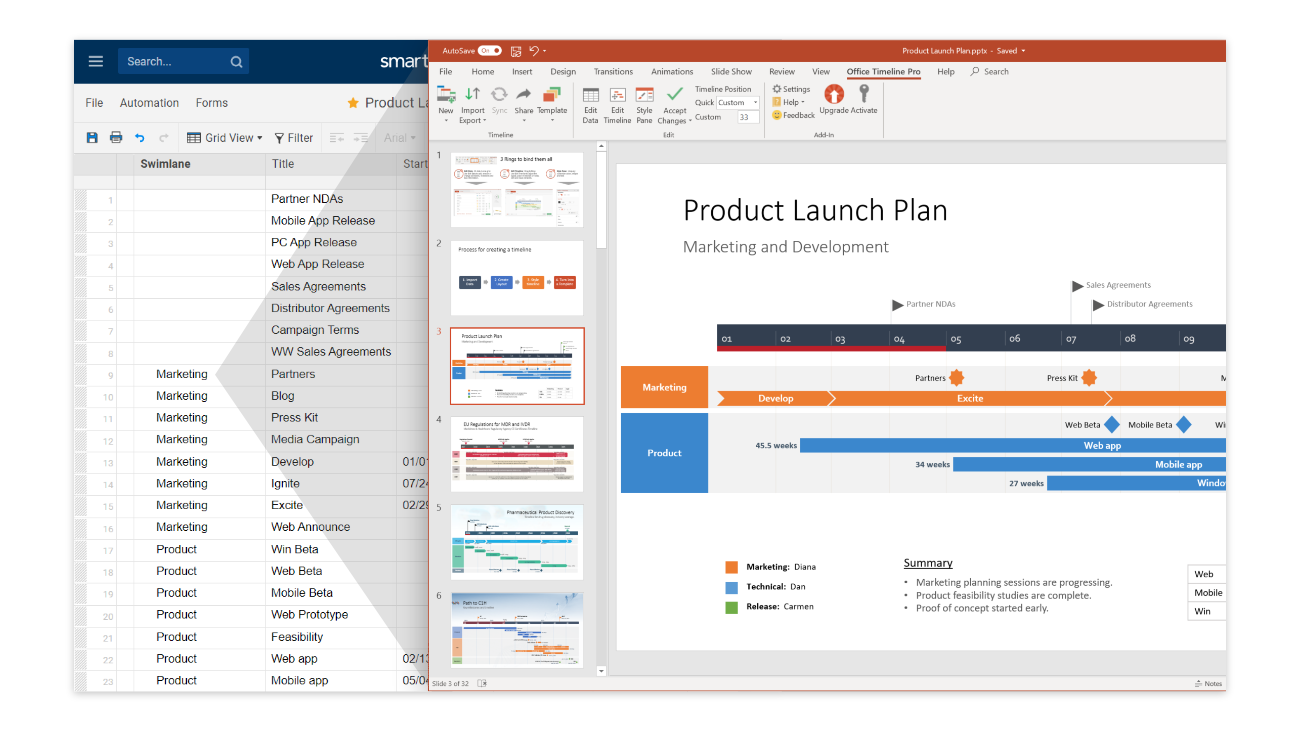Click the Smartsheet print icon

tap(116, 138)
